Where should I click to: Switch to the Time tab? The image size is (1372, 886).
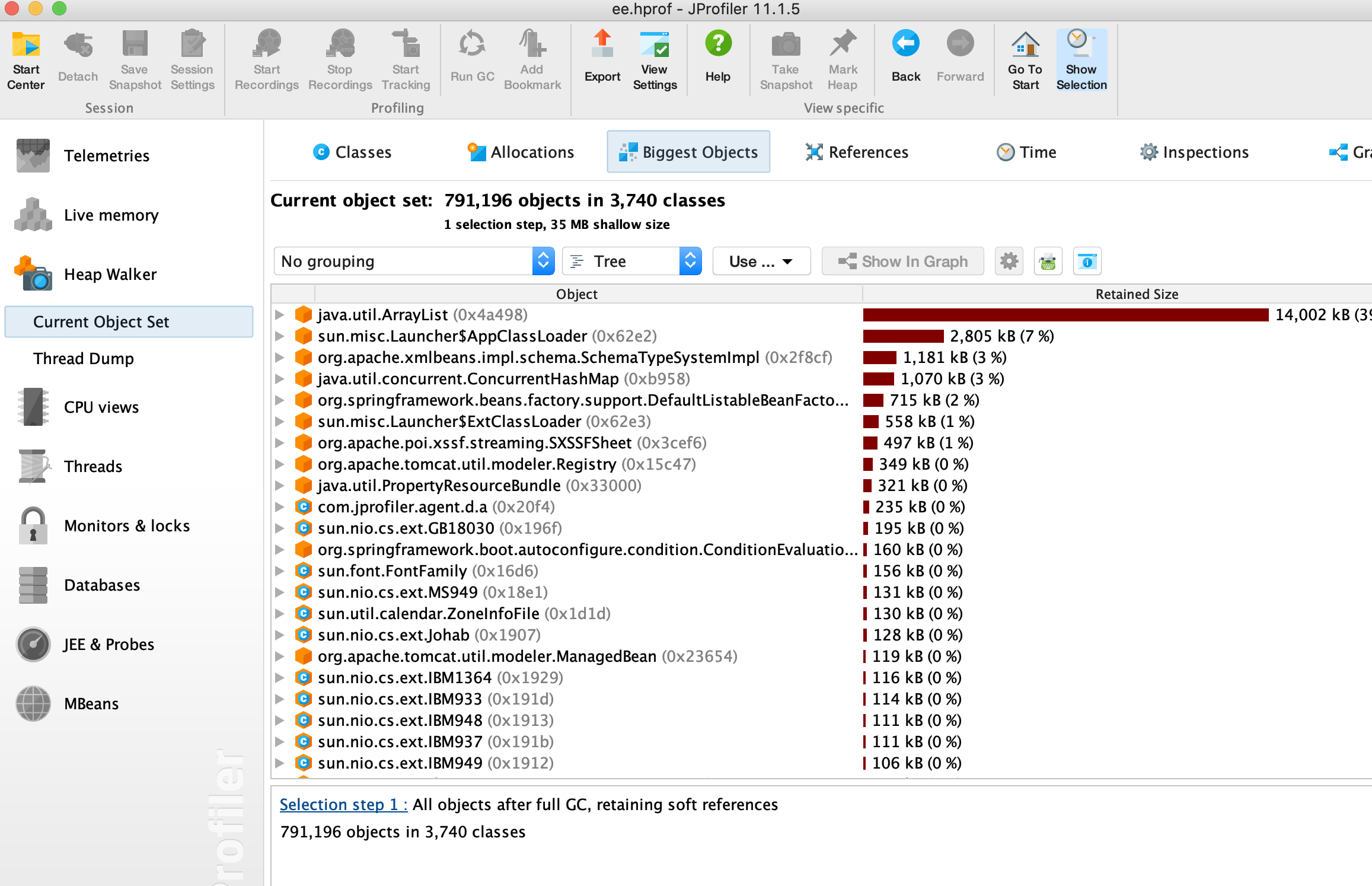(x=1026, y=152)
